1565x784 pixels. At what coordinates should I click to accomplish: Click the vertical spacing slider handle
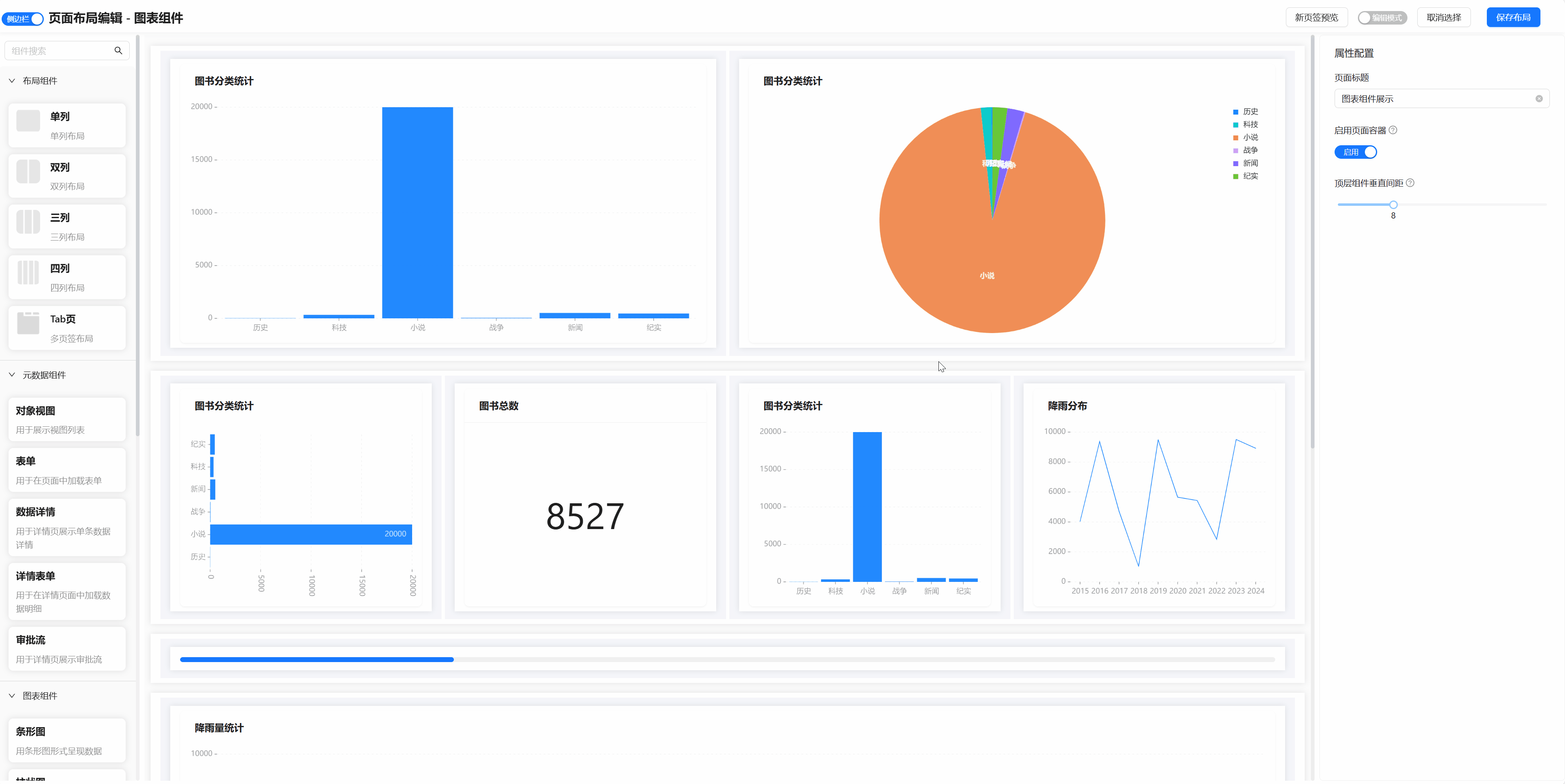(1393, 205)
